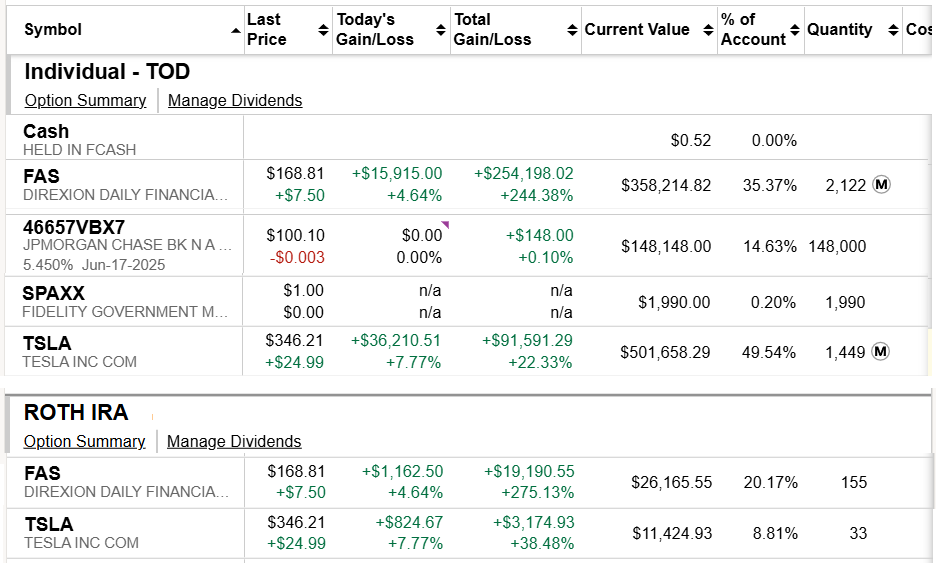936x587 pixels.
Task: Click the 148,000 quantity value
Action: [x=837, y=246]
